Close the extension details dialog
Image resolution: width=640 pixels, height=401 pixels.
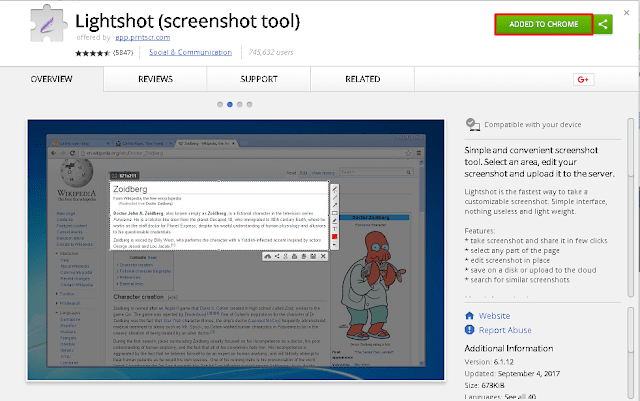(627, 13)
